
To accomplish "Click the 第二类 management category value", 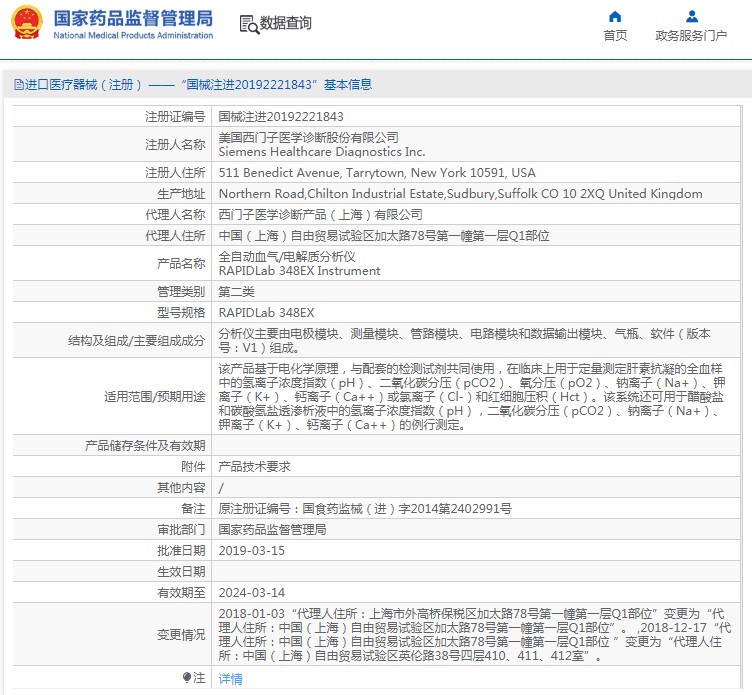I will (x=236, y=292).
